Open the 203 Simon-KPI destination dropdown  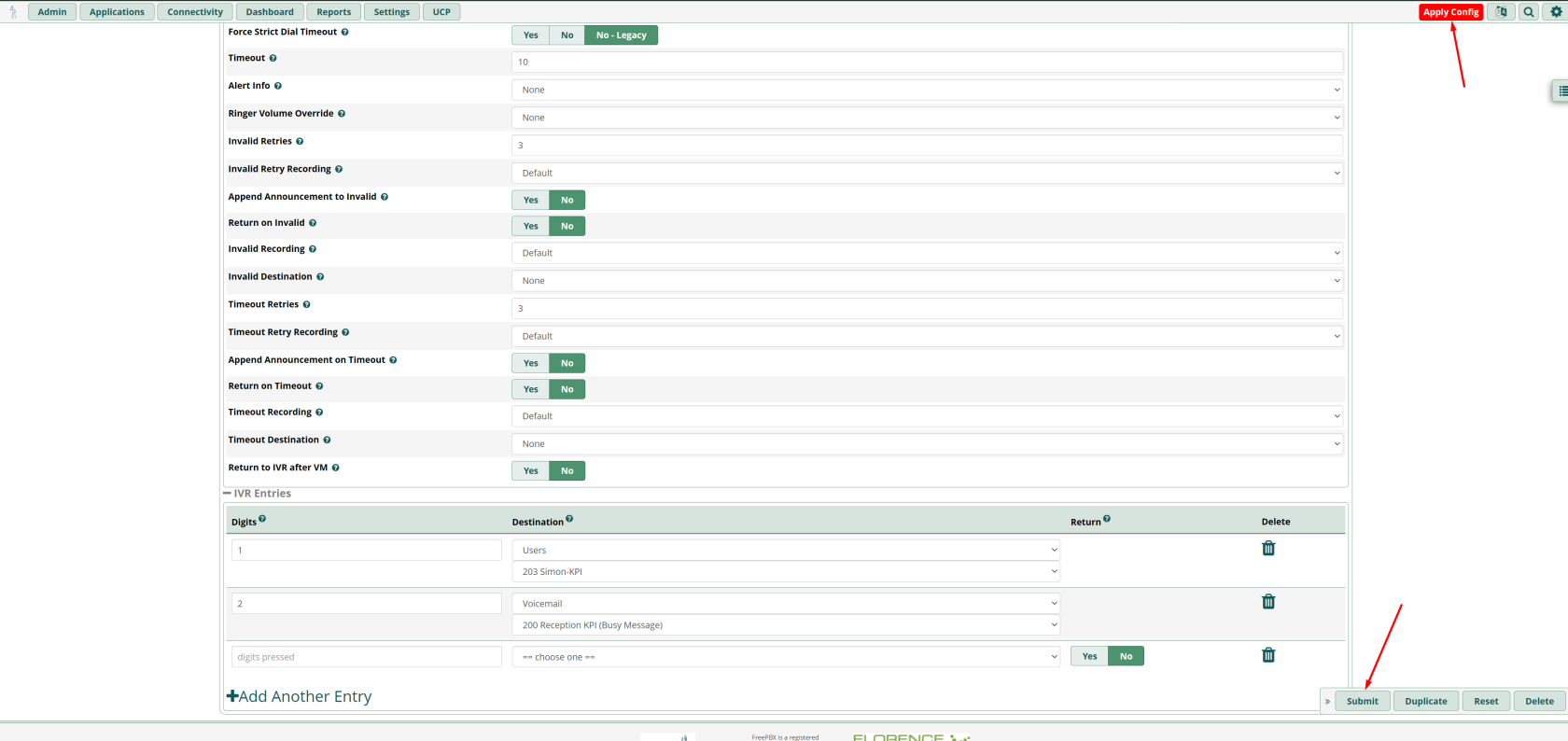(x=786, y=571)
